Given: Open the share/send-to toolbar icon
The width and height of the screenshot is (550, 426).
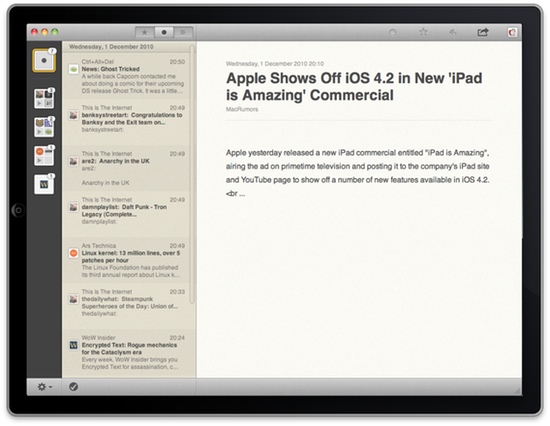Looking at the screenshot, I should (483, 32).
